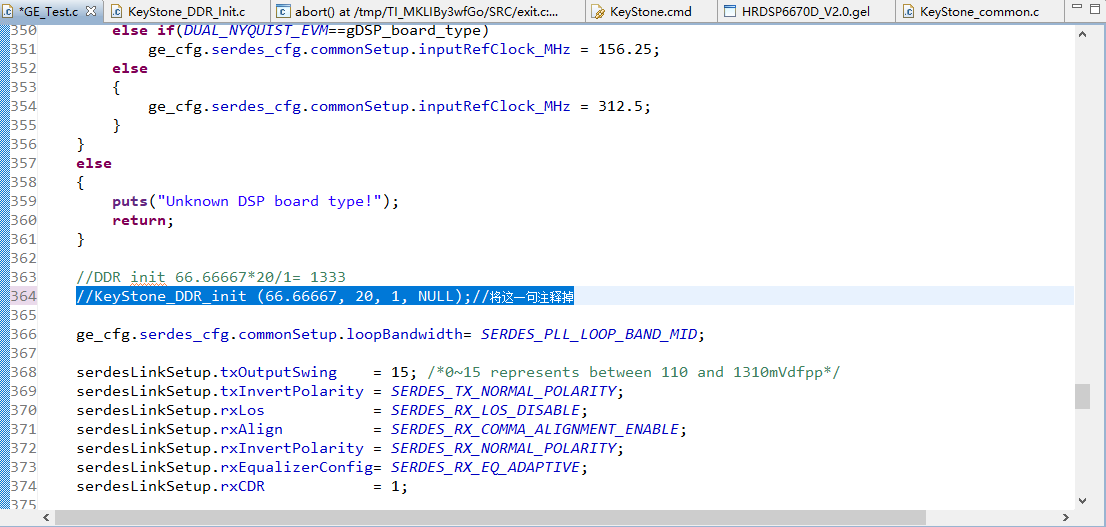The width and height of the screenshot is (1106, 527).
Task: Click line number 366 in the gutter
Action: 23,334
